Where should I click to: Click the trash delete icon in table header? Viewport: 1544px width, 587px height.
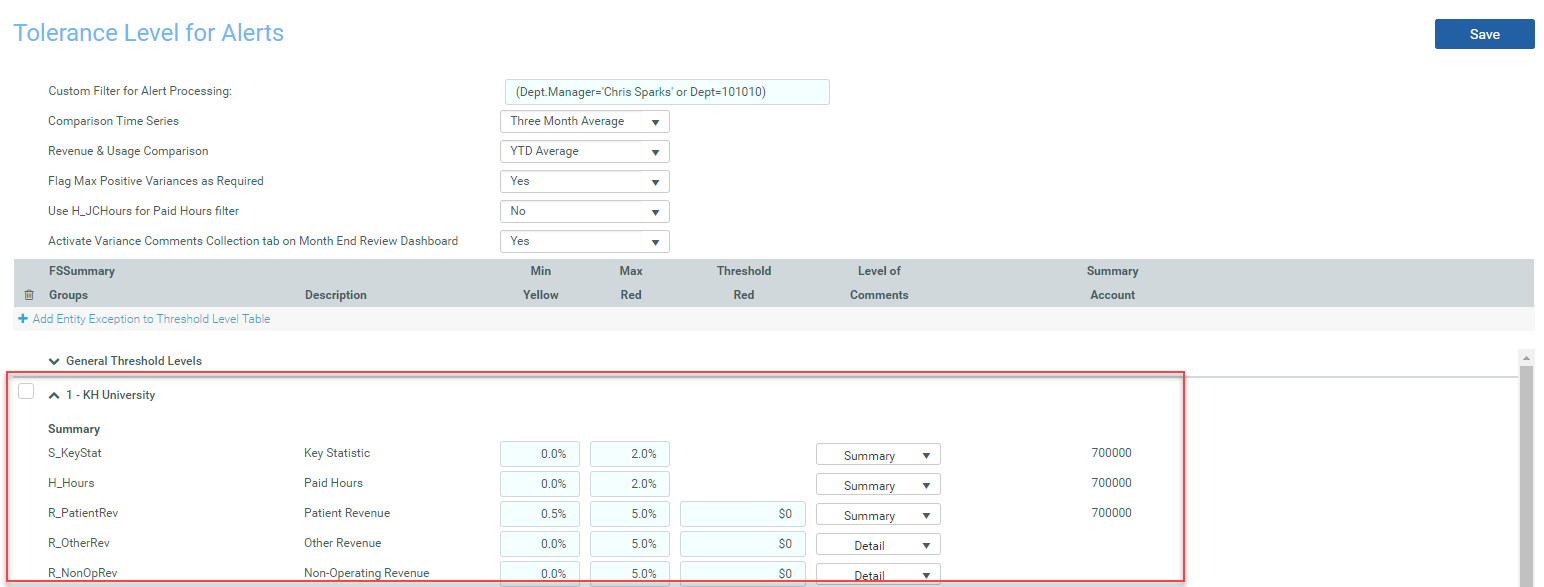click(x=28, y=295)
